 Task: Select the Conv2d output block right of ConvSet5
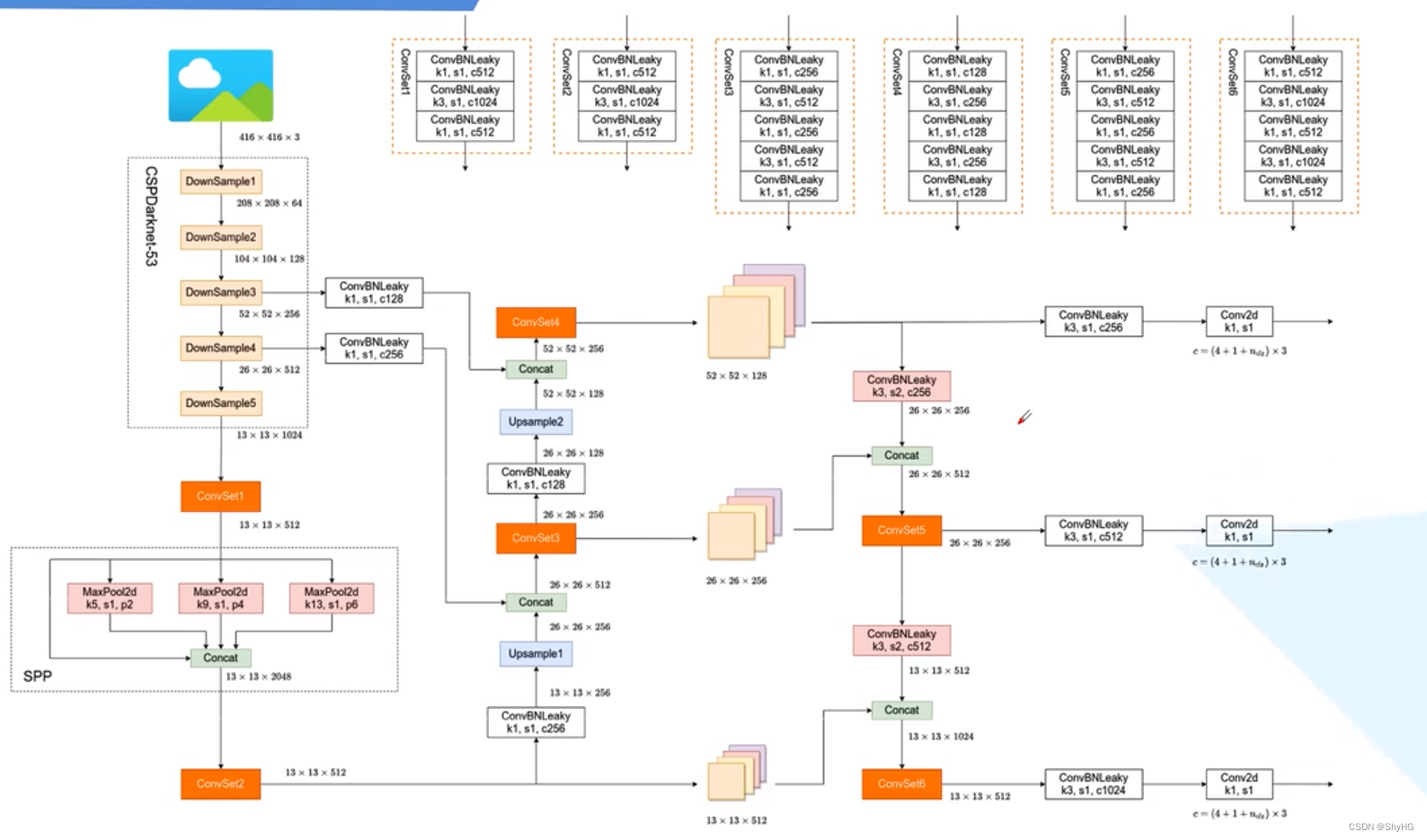click(x=1239, y=531)
